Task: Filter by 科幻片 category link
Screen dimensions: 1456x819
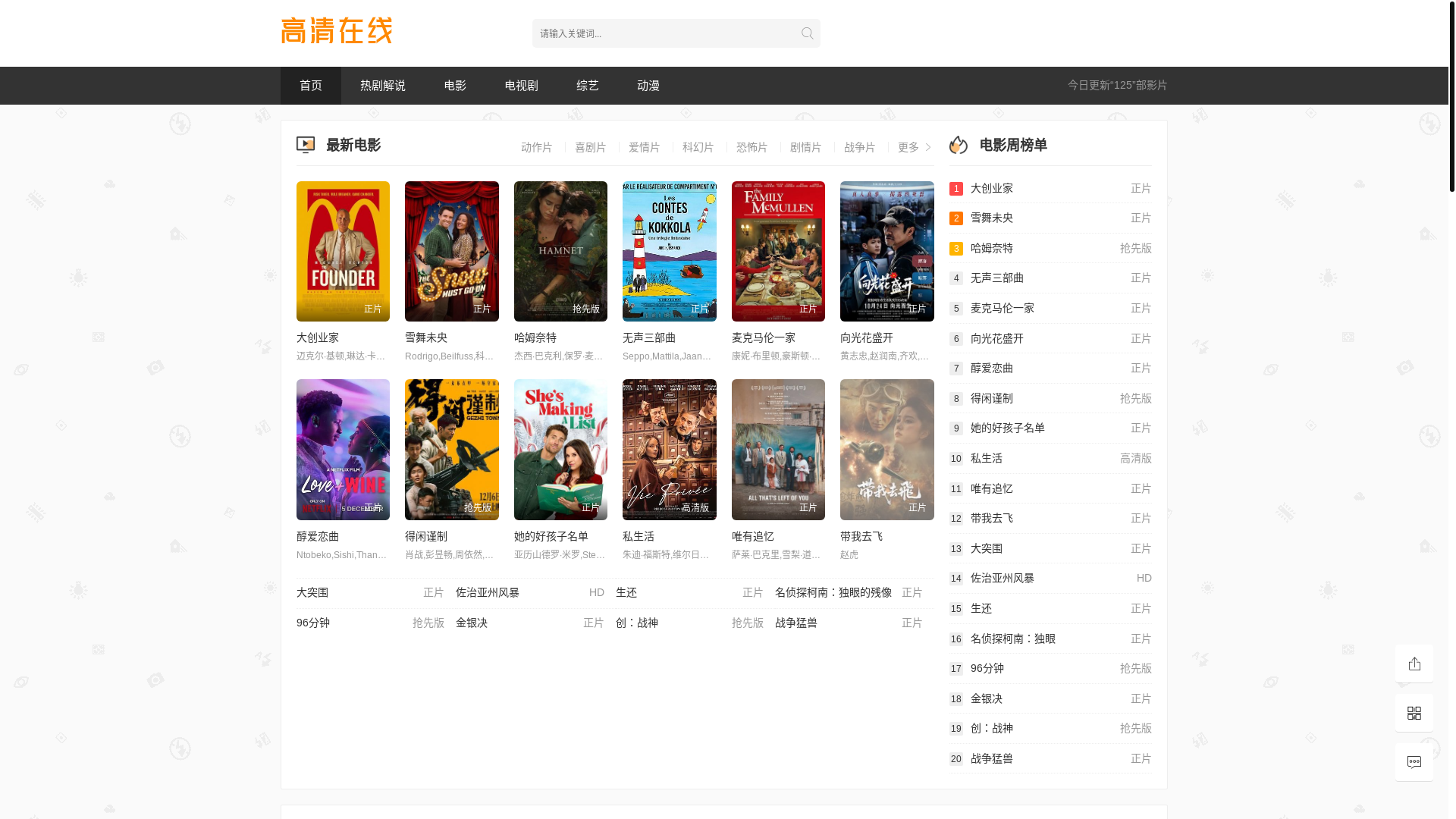Action: click(698, 147)
